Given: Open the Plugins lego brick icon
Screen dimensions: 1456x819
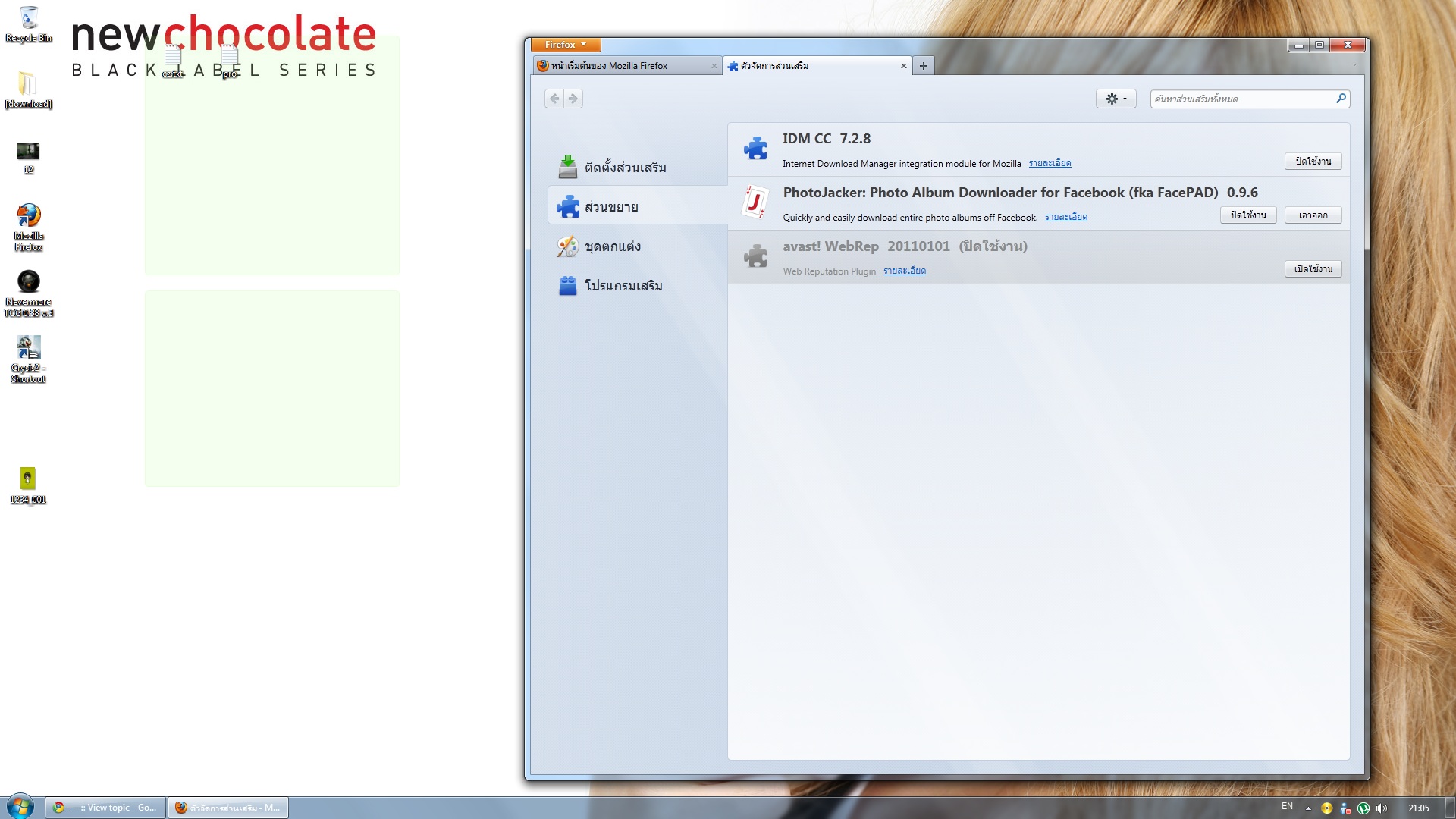Looking at the screenshot, I should pos(568,286).
